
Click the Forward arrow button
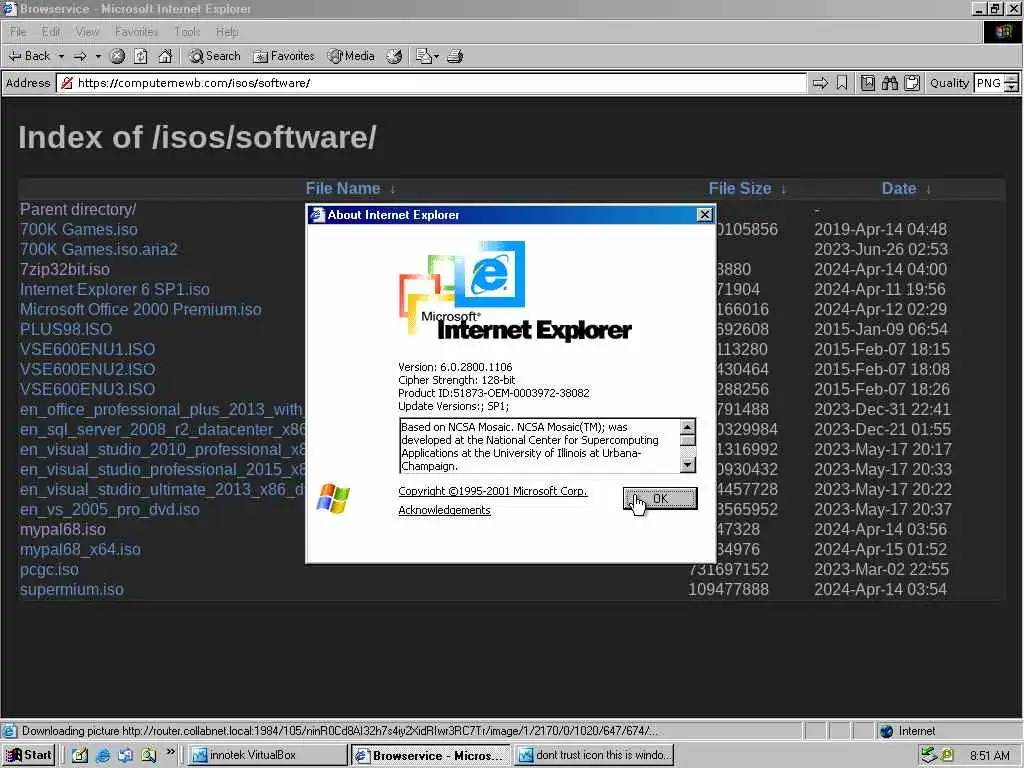point(80,56)
